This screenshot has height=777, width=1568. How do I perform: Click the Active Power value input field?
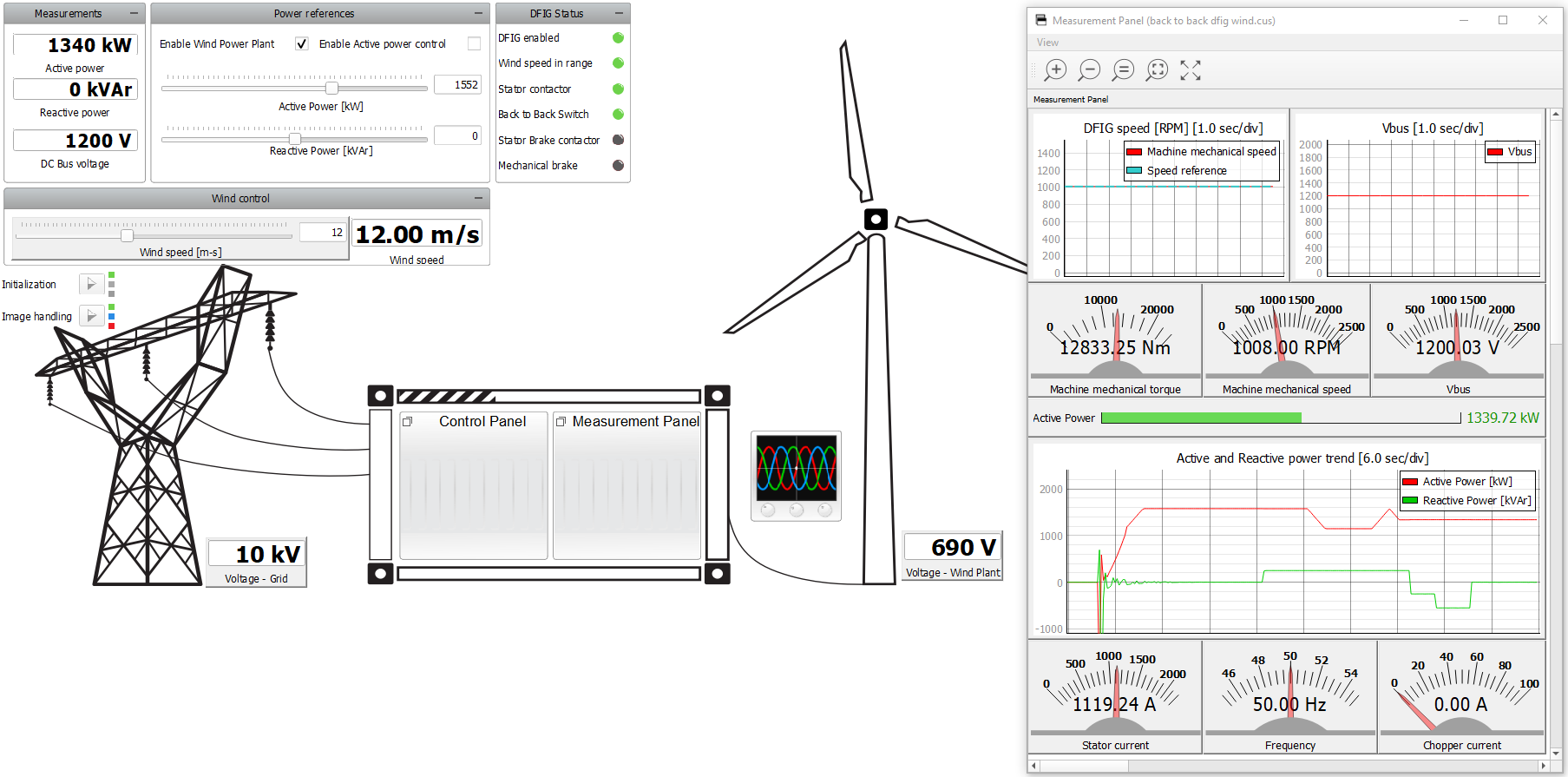tap(457, 84)
